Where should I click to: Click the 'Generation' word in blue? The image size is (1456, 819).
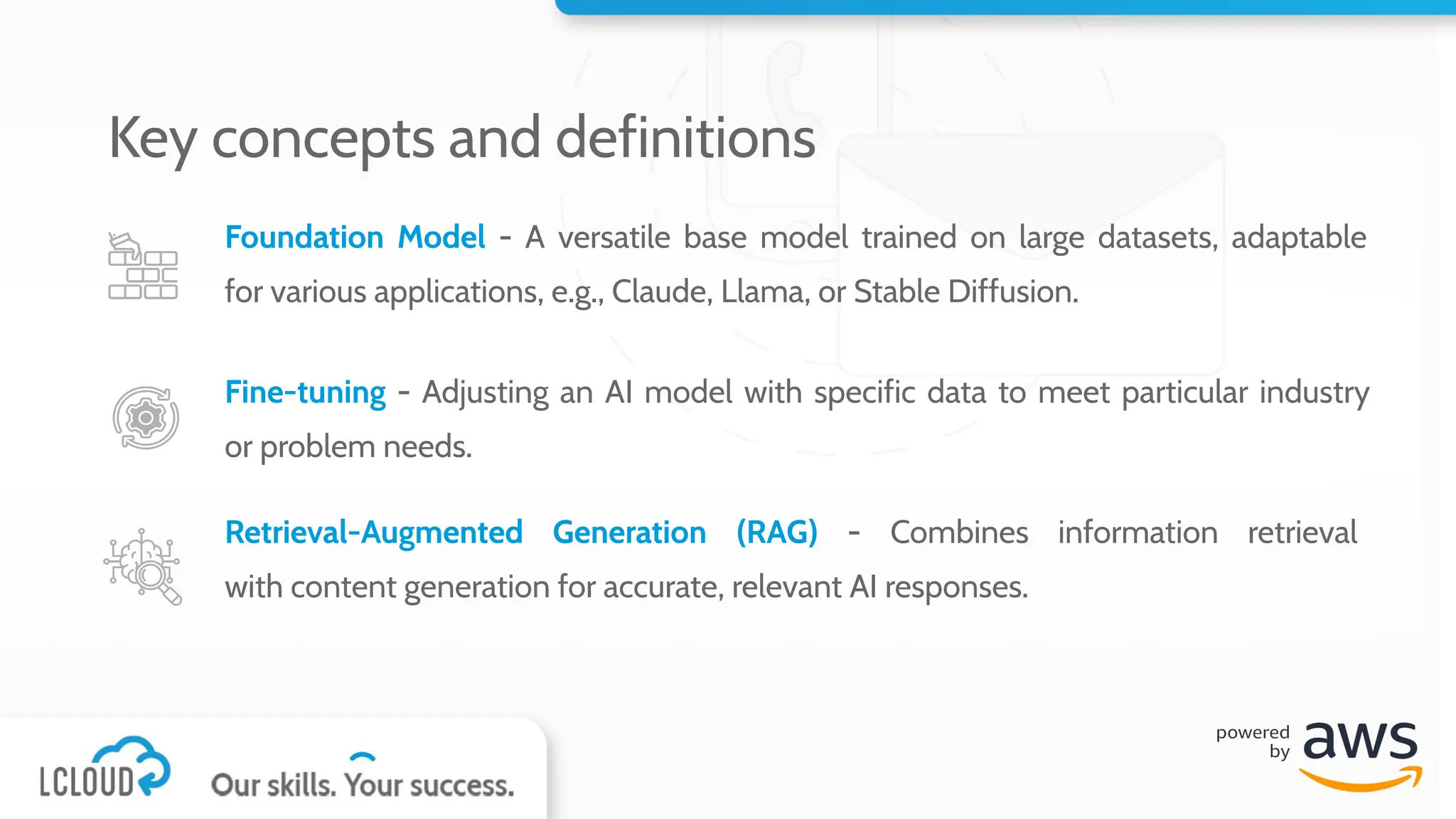pos(629,532)
